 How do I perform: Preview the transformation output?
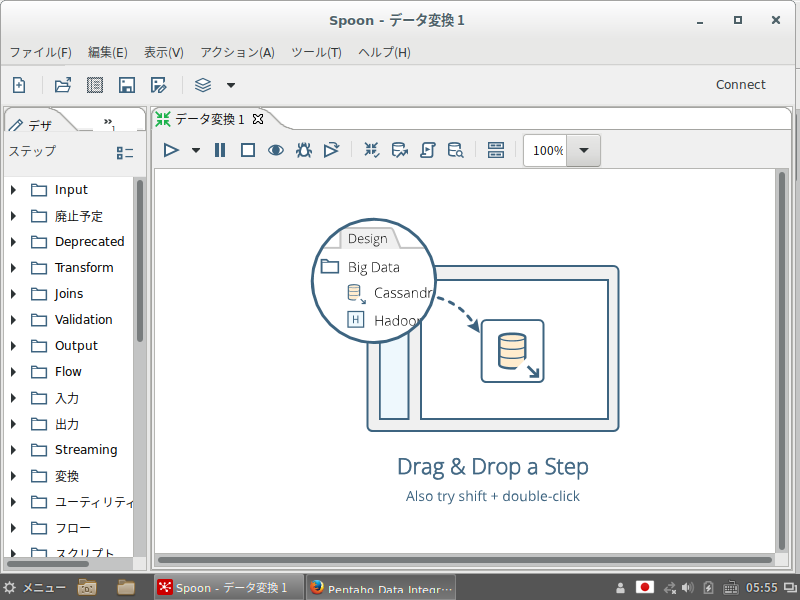pos(277,150)
